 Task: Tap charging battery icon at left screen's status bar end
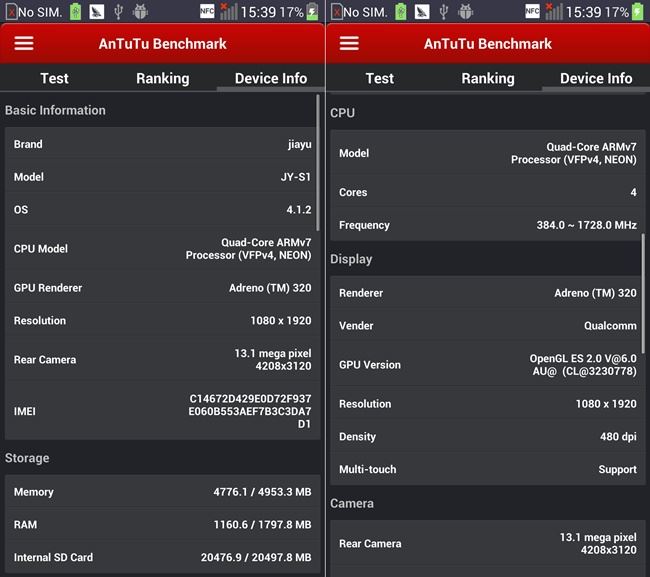(x=313, y=12)
